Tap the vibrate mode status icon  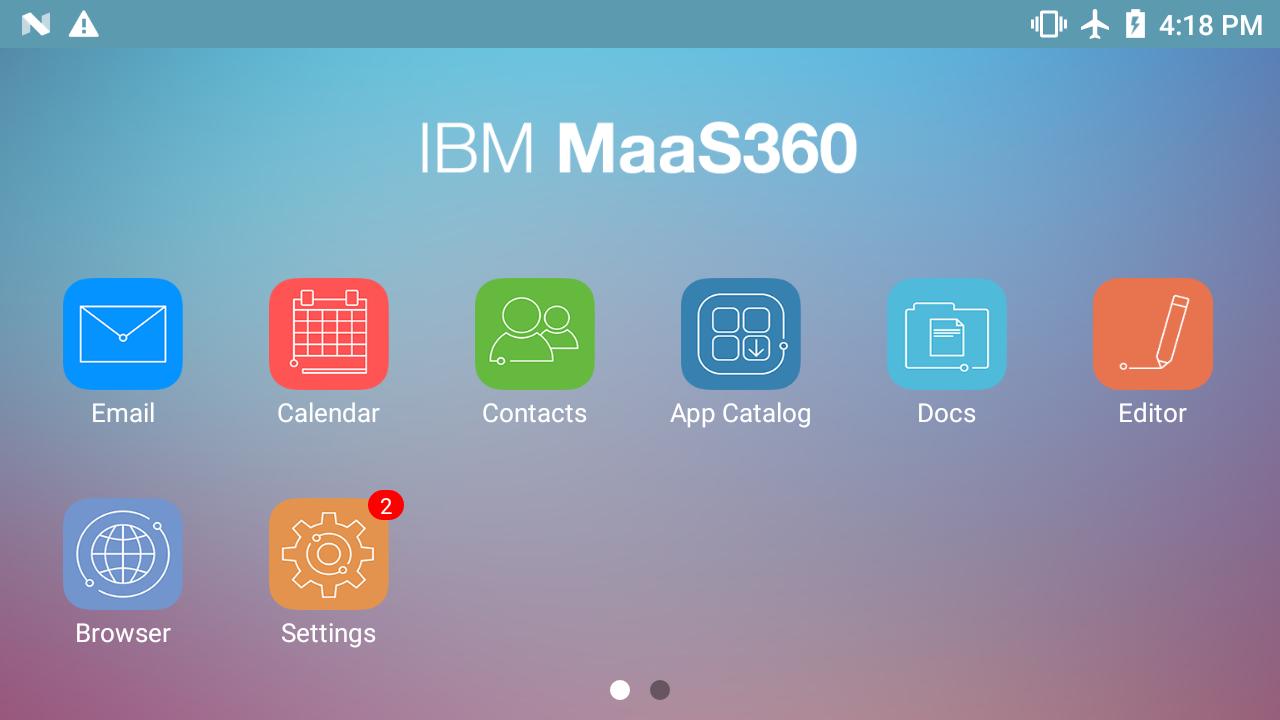tap(1048, 24)
